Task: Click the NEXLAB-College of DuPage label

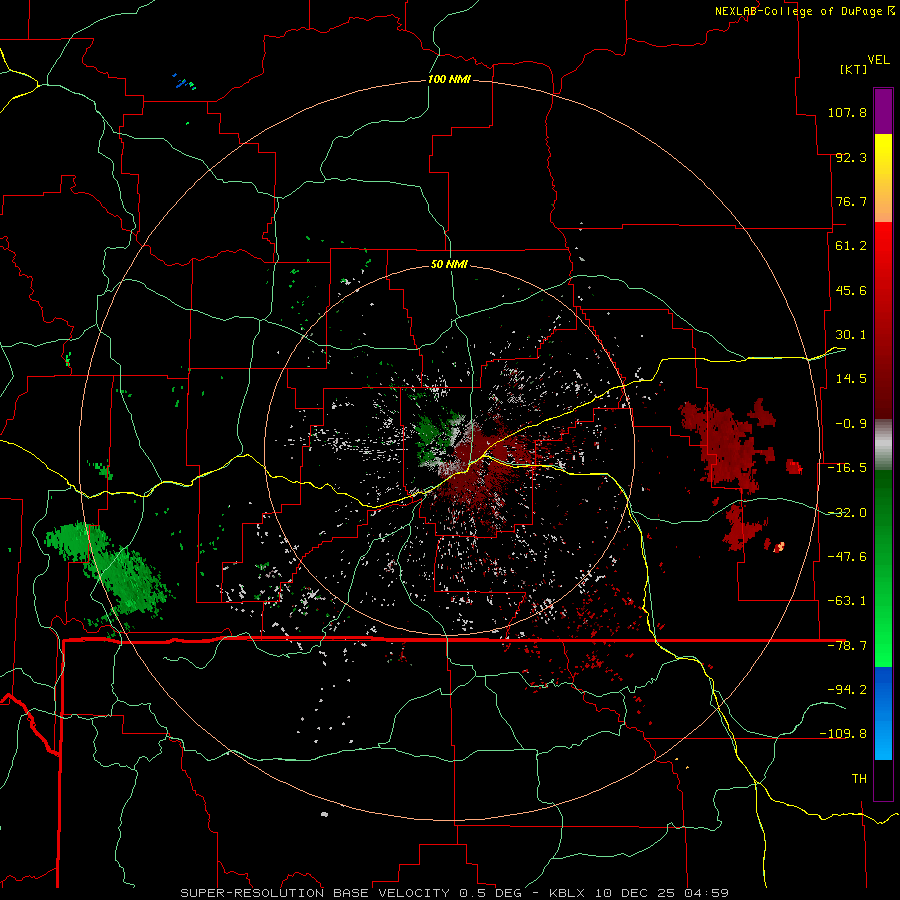Action: coord(805,11)
